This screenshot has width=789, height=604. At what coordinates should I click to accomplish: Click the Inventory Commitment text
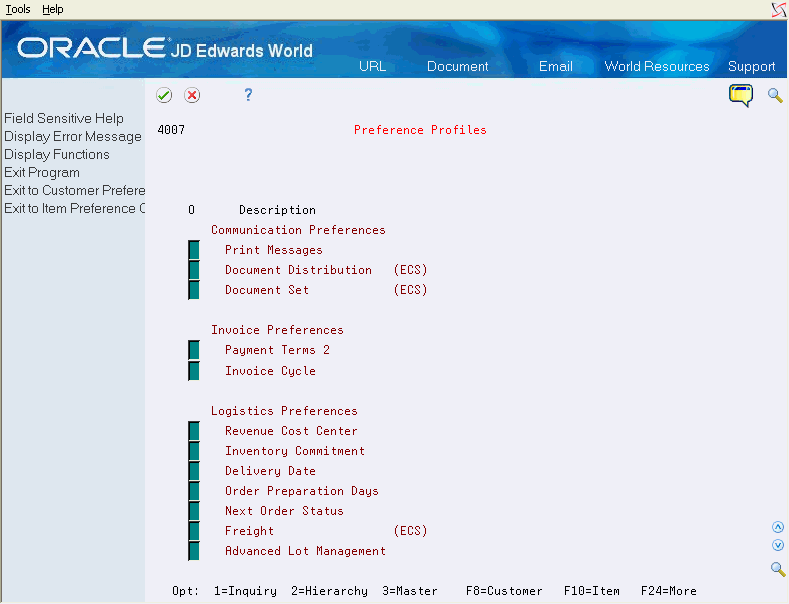(295, 451)
